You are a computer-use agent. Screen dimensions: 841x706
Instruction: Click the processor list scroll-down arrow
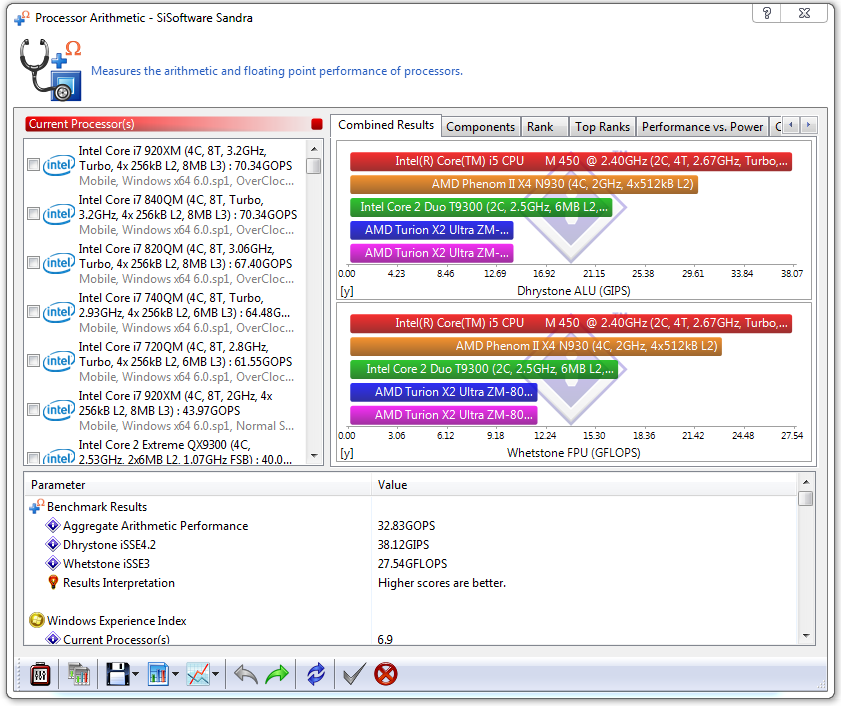[314, 456]
